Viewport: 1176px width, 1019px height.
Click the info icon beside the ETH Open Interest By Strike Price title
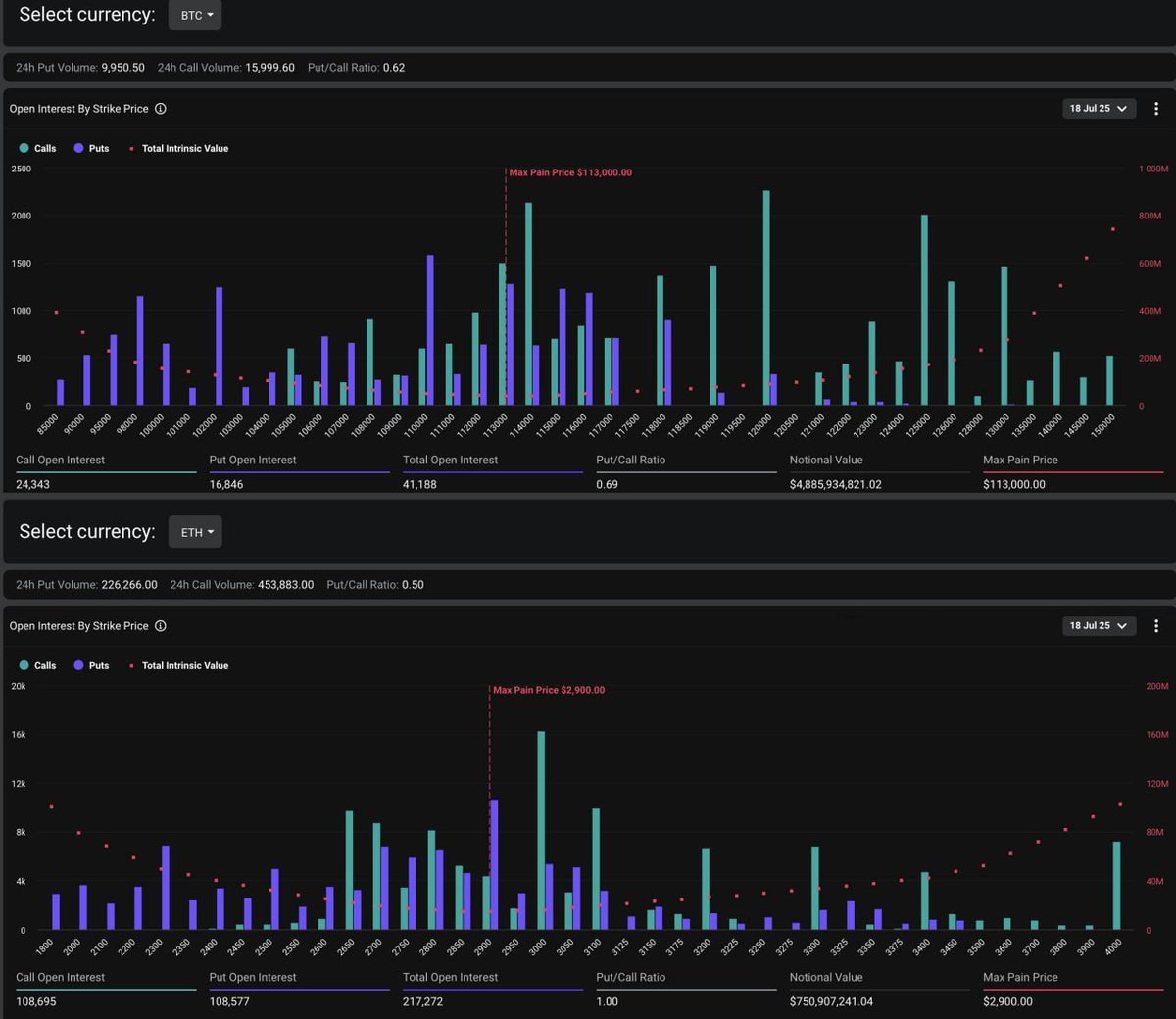click(161, 626)
